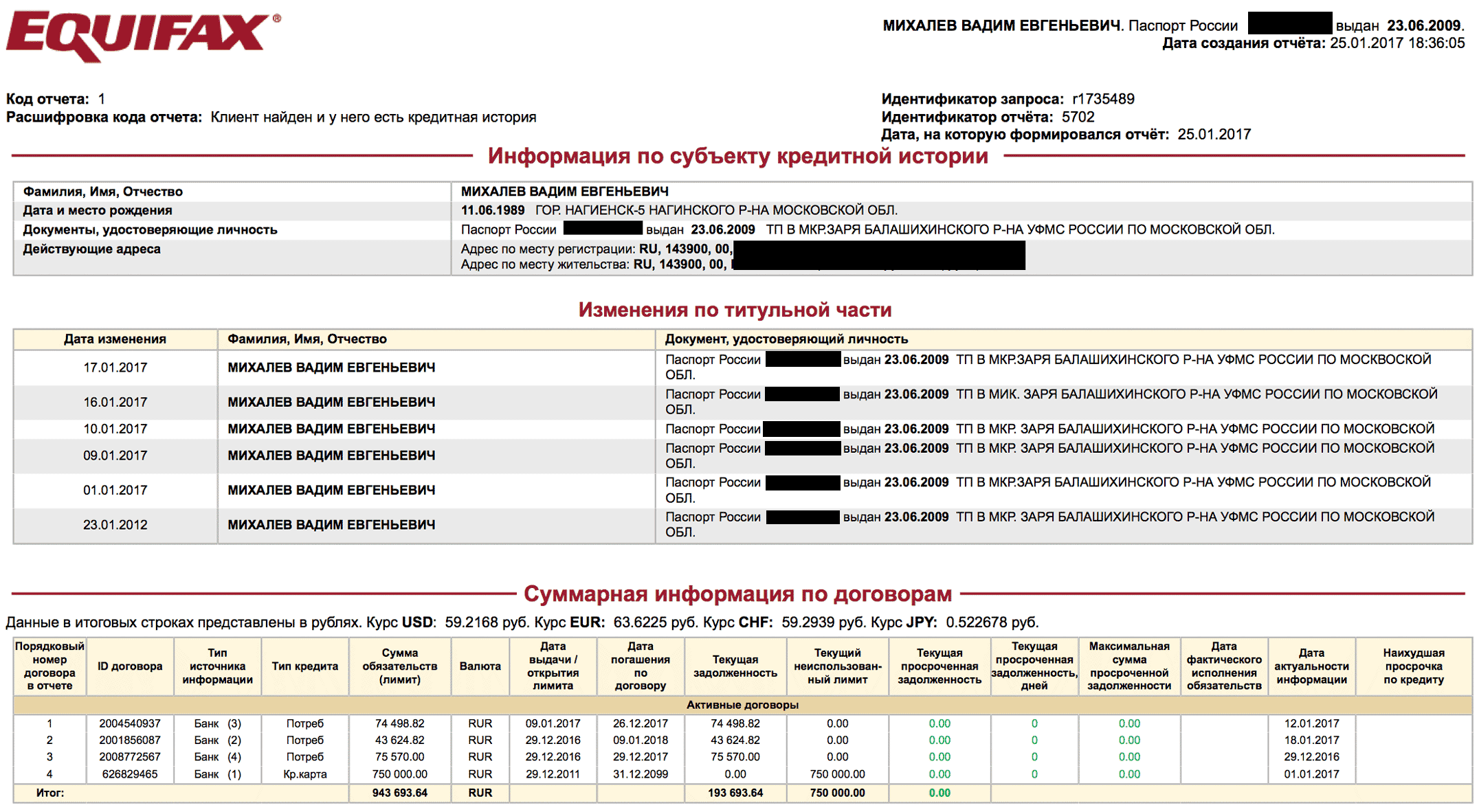The image size is (1479, 812).
Task: Click the 'Тип кредита' column header
Action: 304,666
